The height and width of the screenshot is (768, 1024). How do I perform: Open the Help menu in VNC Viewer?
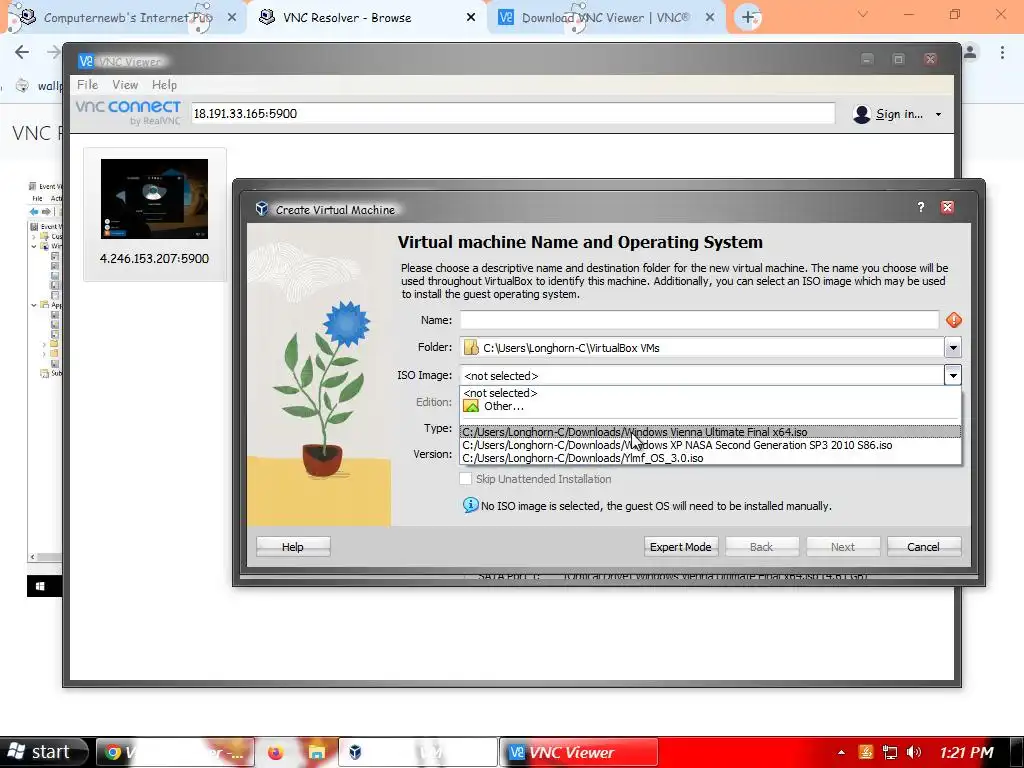click(x=164, y=85)
